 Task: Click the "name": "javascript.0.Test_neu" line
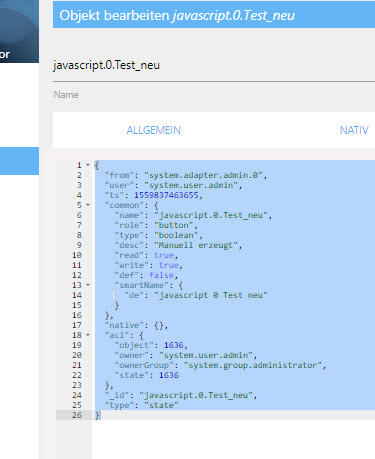pyautogui.click(x=193, y=215)
